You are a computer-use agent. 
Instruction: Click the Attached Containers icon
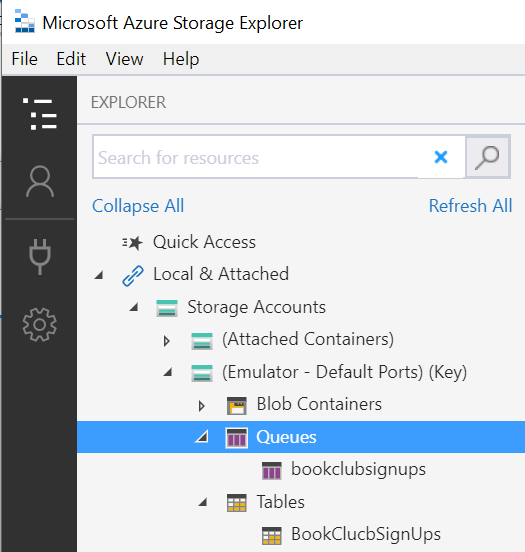point(202,341)
